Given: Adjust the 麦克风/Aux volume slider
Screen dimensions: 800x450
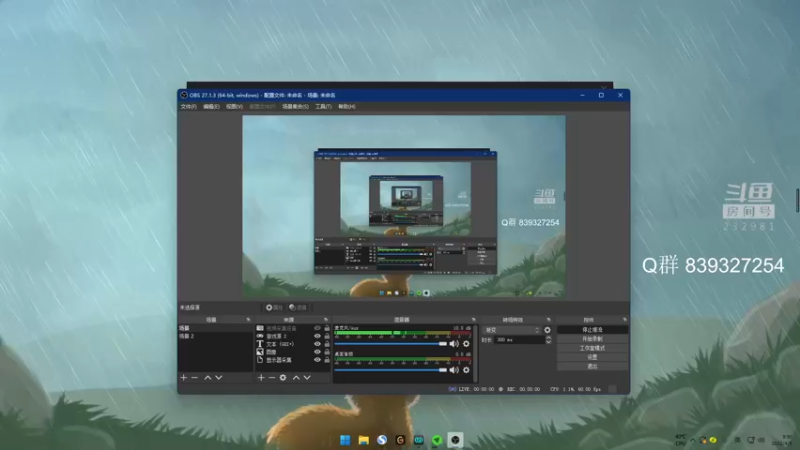Looking at the screenshot, I should tap(391, 344).
